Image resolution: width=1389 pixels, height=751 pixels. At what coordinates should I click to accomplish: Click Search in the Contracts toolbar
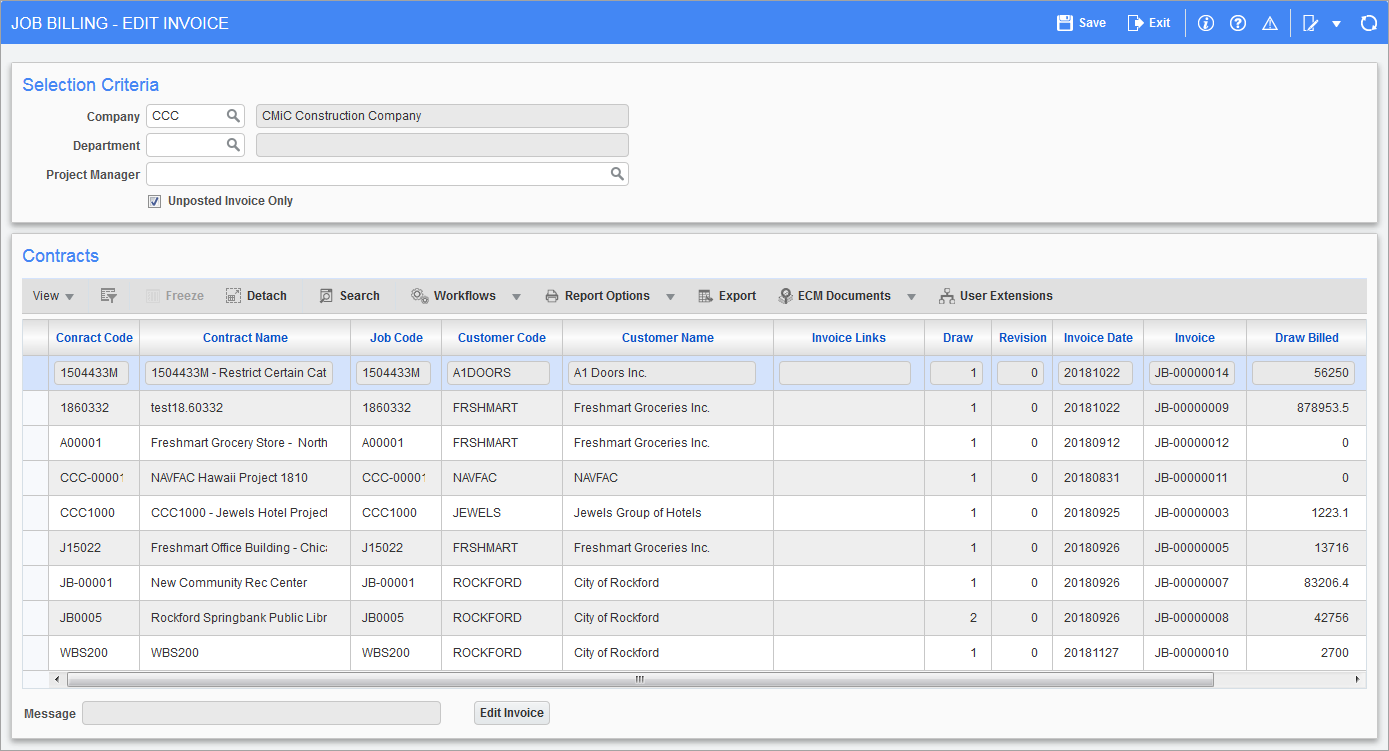pos(349,296)
